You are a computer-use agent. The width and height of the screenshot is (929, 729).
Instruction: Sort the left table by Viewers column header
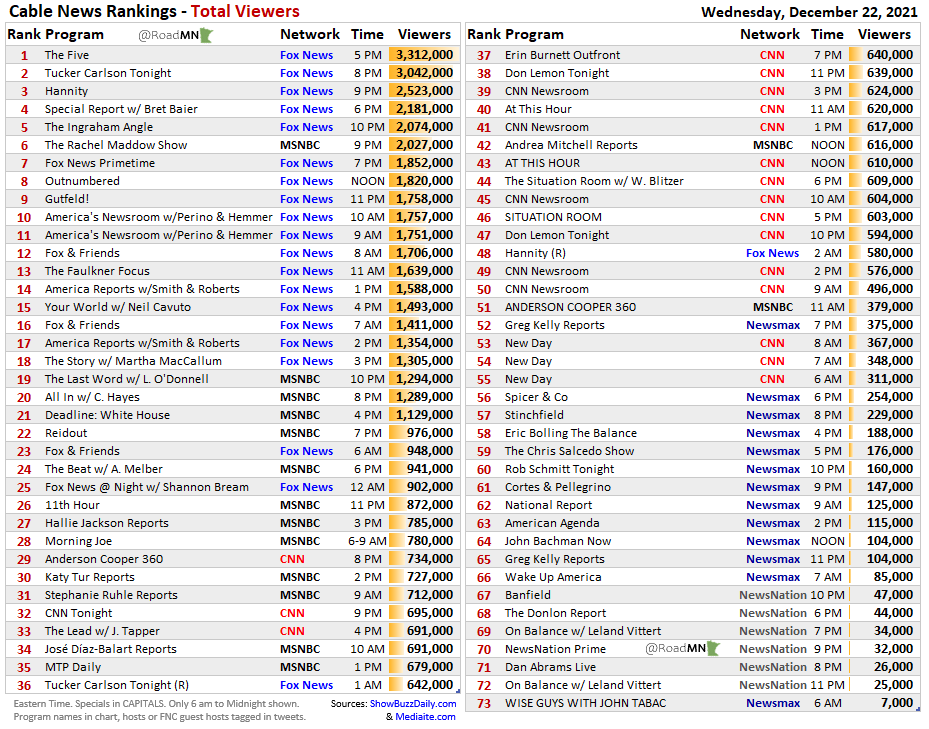(424, 35)
